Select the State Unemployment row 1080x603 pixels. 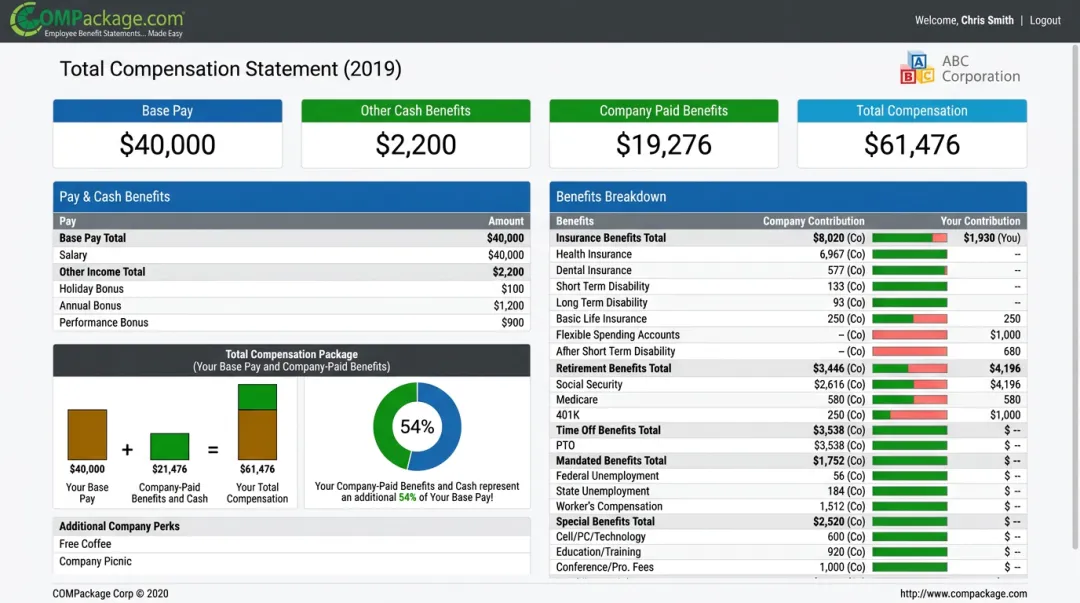[788, 491]
